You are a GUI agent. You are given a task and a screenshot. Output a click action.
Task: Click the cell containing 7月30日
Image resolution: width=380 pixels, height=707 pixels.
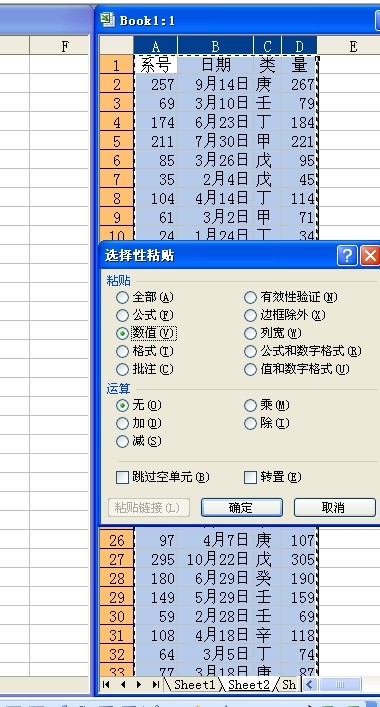215,141
